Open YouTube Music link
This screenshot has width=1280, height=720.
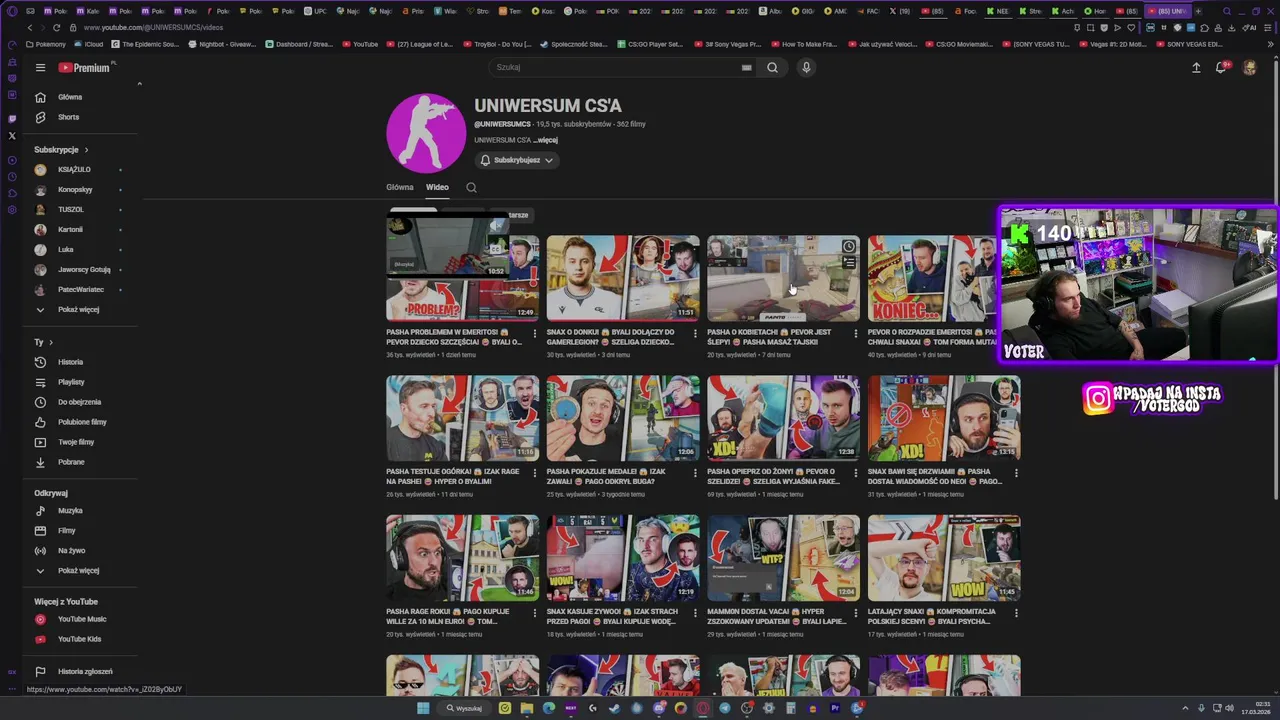point(82,619)
